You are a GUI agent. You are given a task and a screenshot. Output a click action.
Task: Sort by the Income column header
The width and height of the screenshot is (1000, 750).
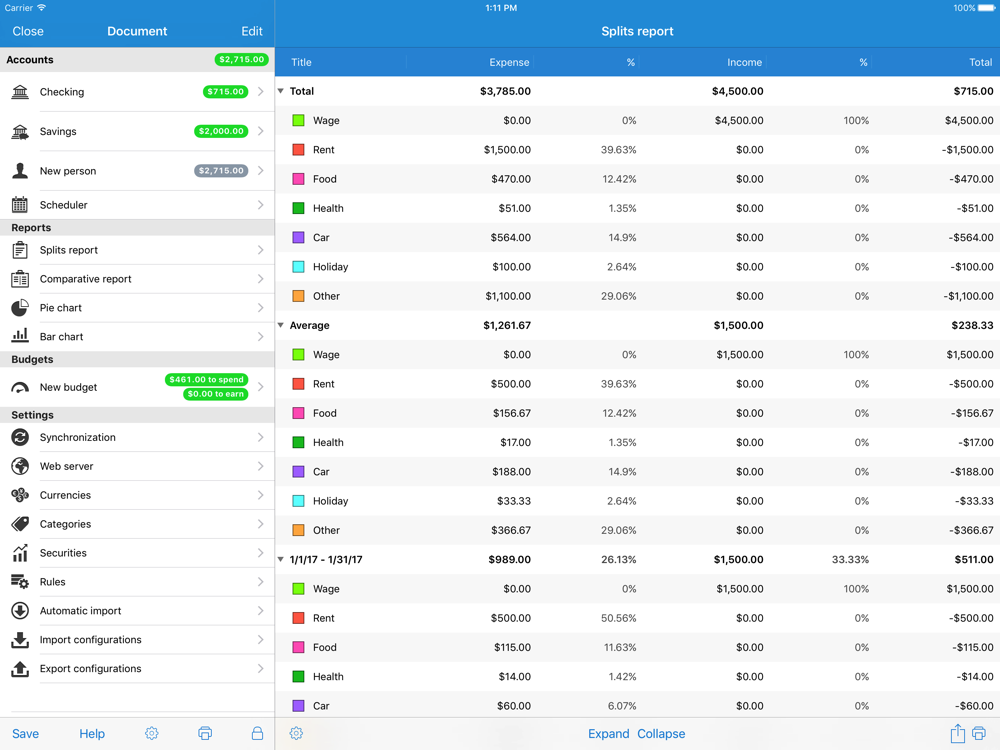point(744,62)
